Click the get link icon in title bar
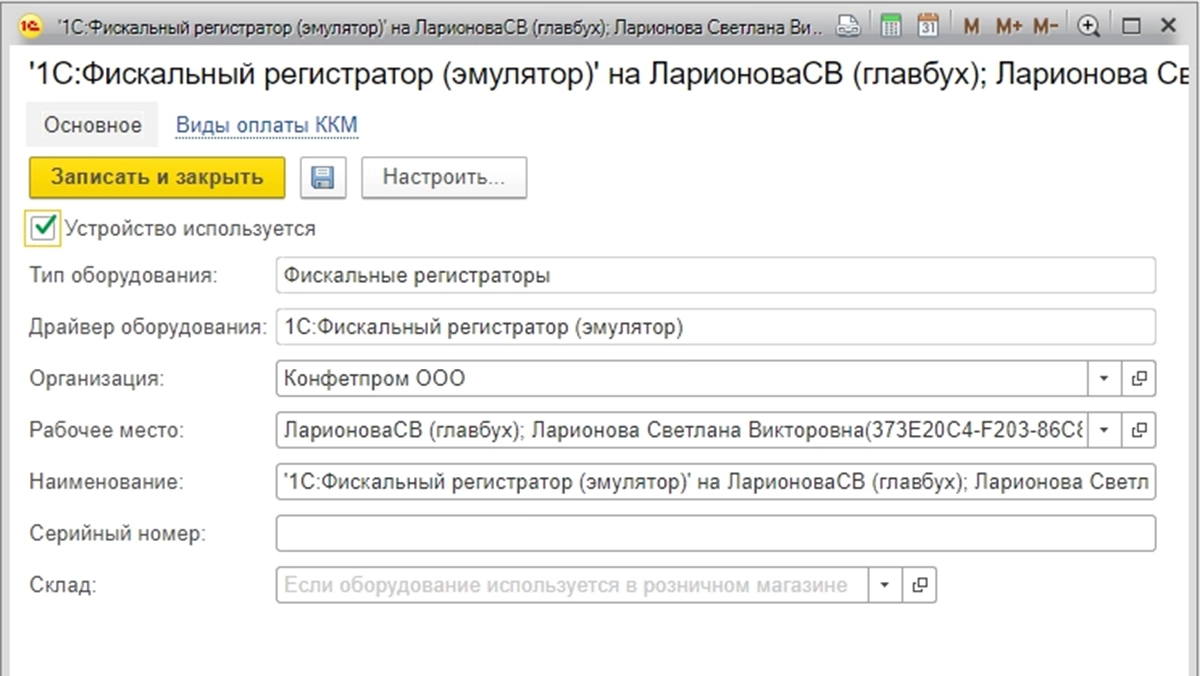The image size is (1200, 676). tap(848, 27)
